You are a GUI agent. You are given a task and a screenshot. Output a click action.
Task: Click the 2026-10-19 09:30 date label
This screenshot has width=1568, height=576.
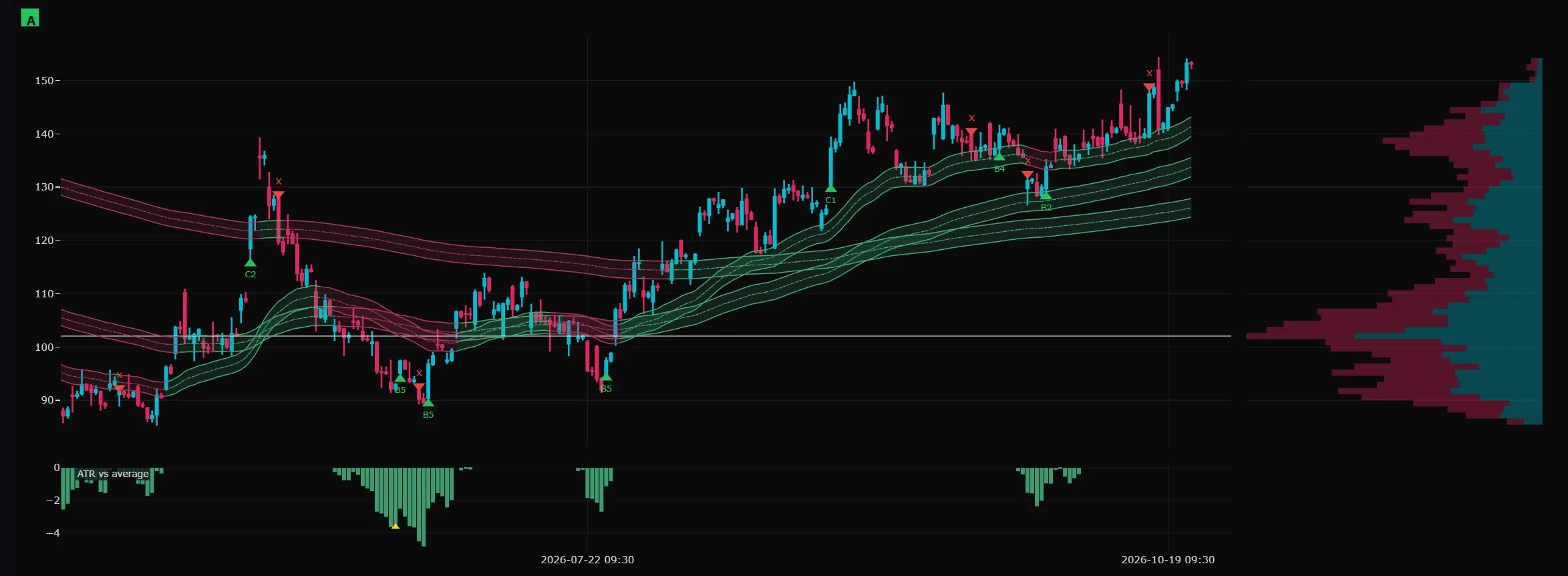pos(1168,559)
